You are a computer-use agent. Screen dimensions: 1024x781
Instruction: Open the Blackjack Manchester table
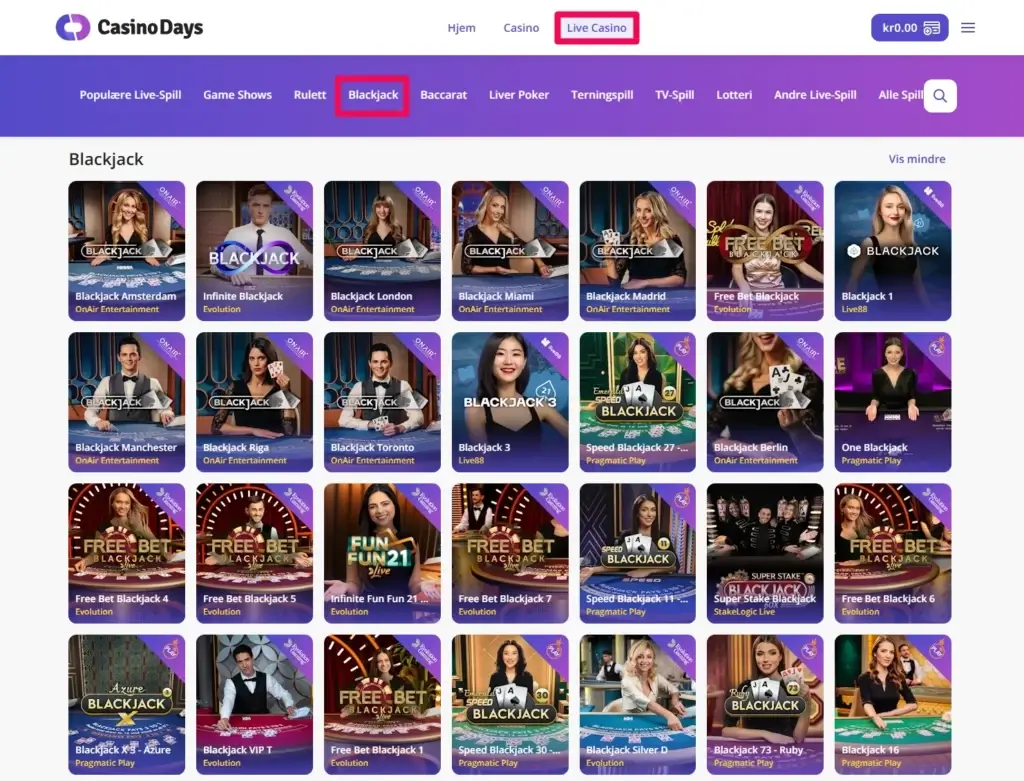(127, 402)
